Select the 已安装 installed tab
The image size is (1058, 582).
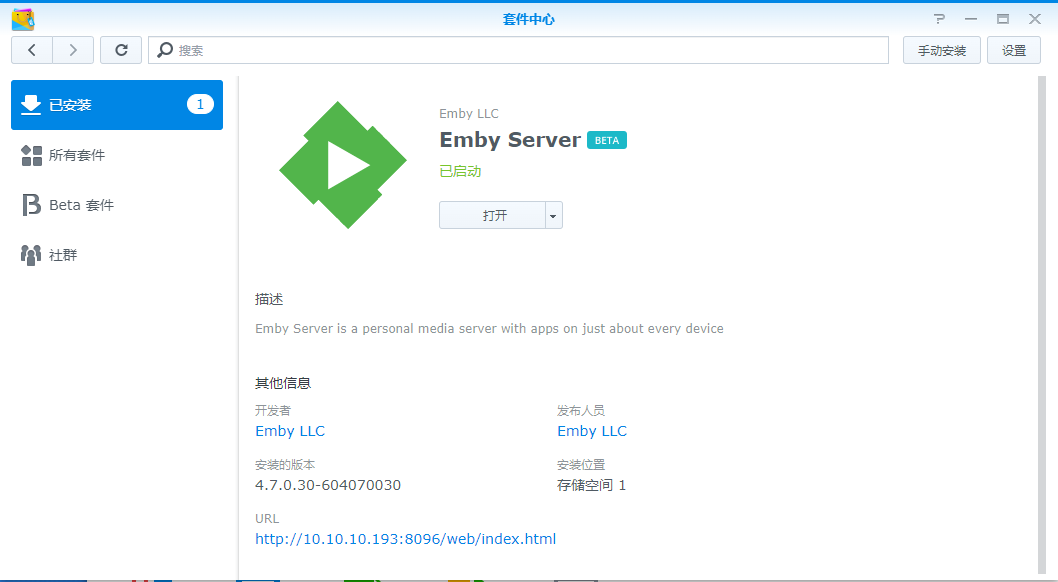click(x=117, y=105)
